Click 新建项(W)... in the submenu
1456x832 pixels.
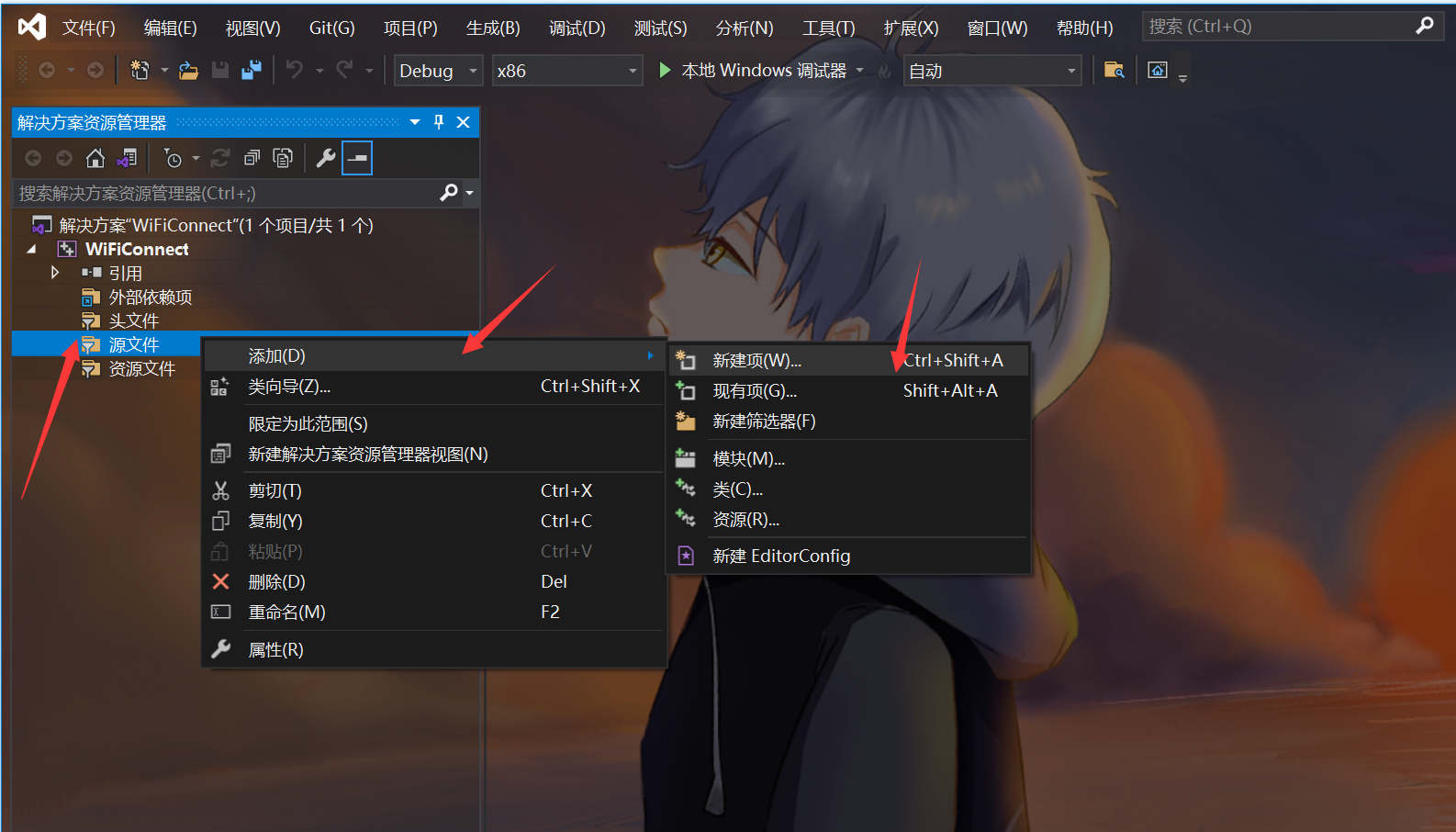click(849, 361)
